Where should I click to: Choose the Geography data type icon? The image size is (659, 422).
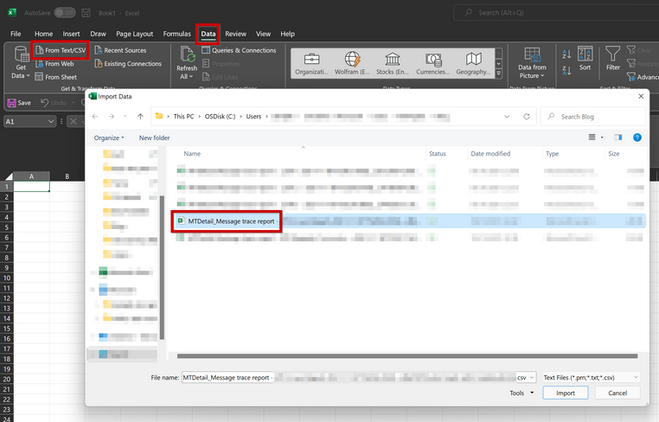pyautogui.click(x=474, y=59)
